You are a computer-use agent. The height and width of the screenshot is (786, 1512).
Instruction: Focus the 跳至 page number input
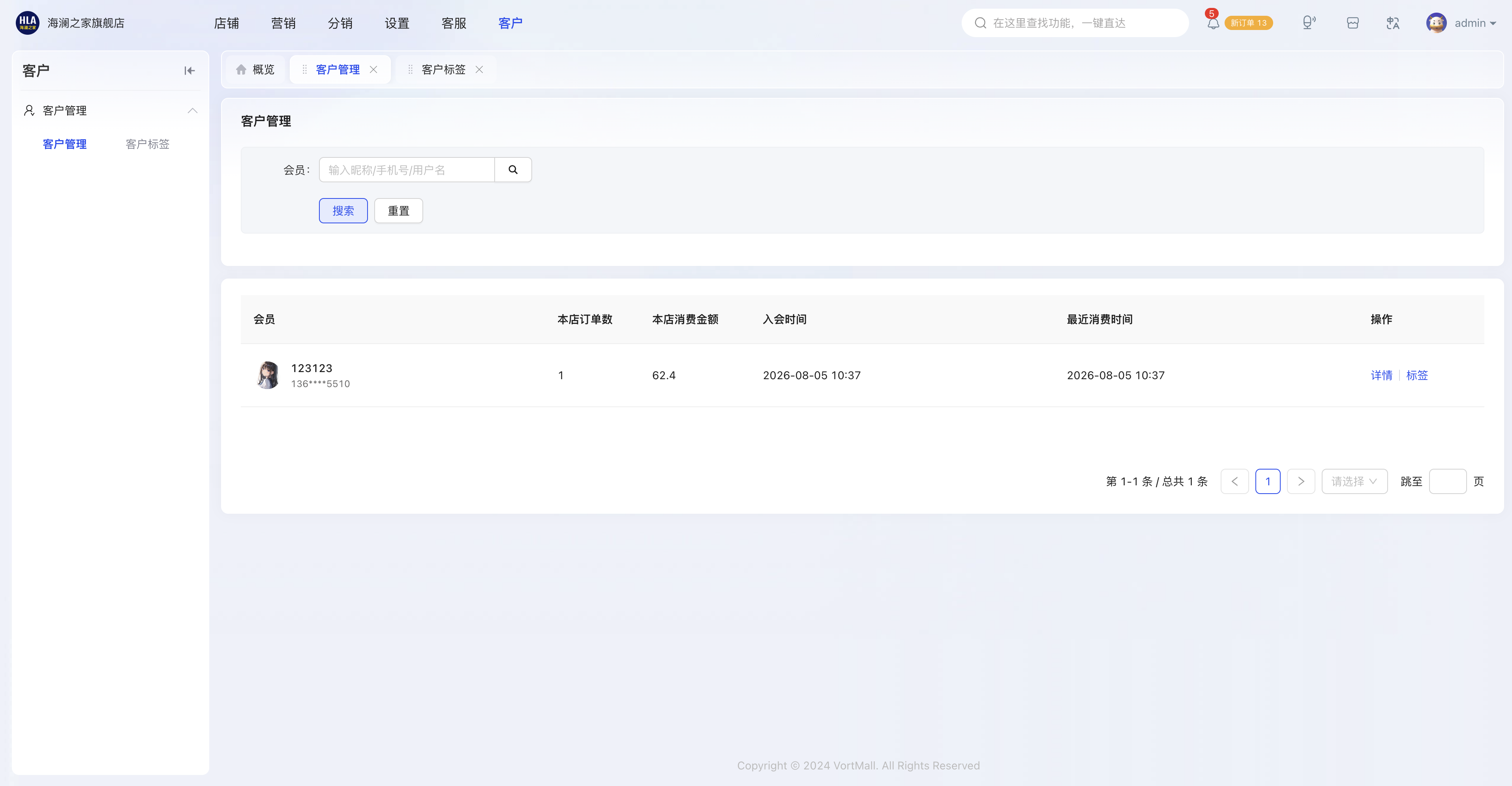coord(1447,481)
